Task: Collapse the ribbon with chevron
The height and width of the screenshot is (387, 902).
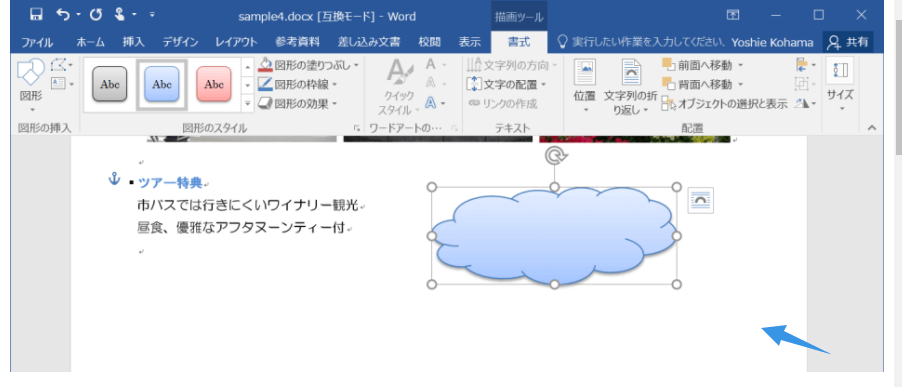Action: 872,128
